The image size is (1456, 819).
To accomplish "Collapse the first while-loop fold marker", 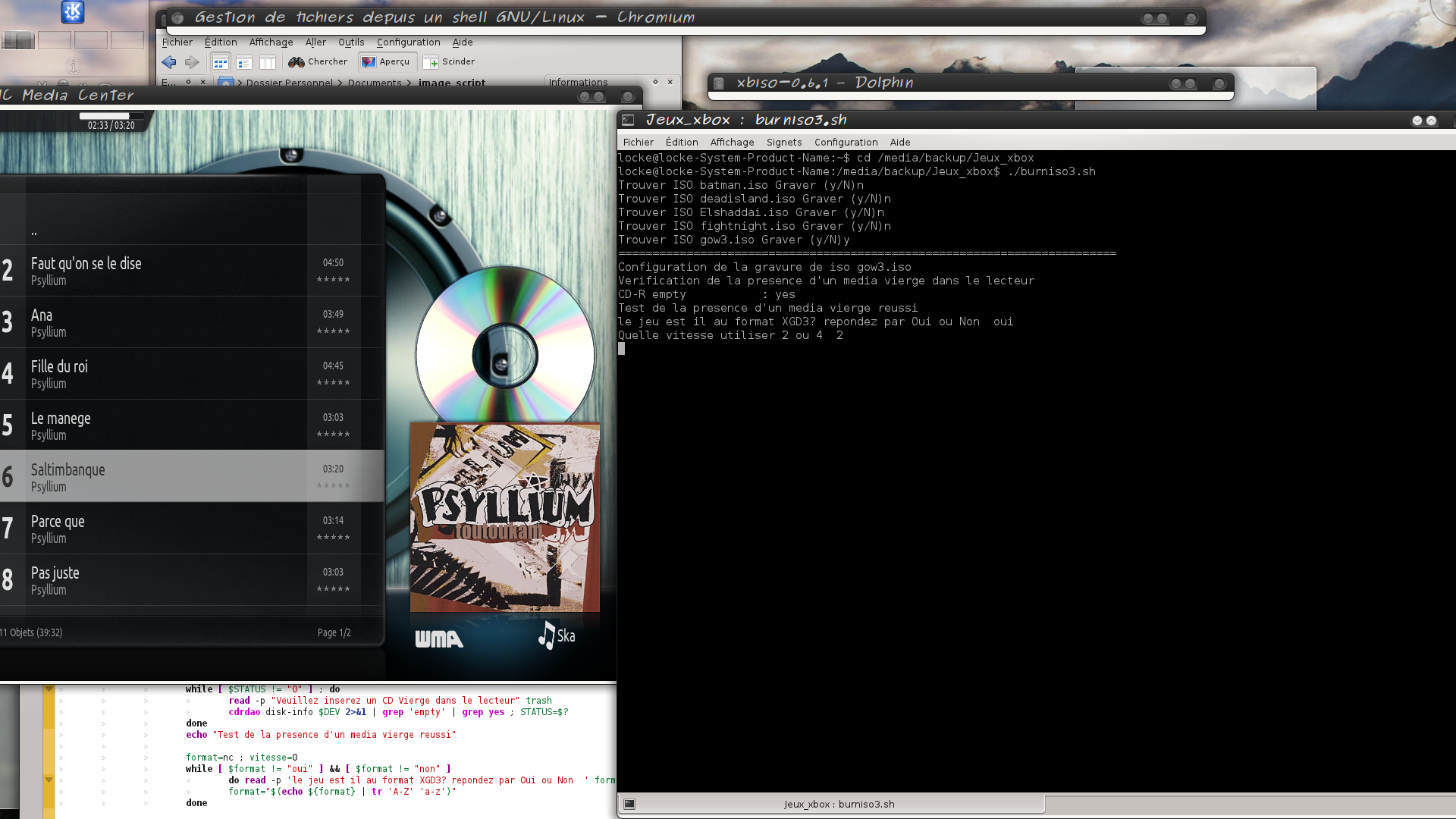I will (49, 689).
